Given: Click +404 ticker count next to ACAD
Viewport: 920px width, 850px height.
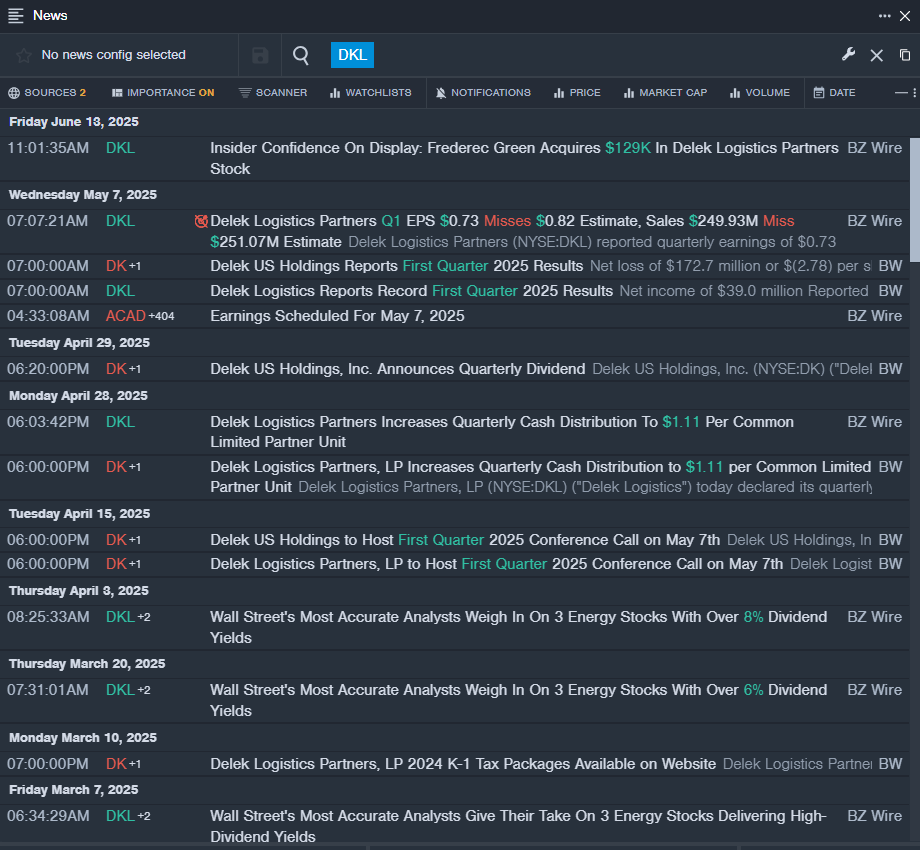Looking at the screenshot, I should pyautogui.click(x=161, y=316).
